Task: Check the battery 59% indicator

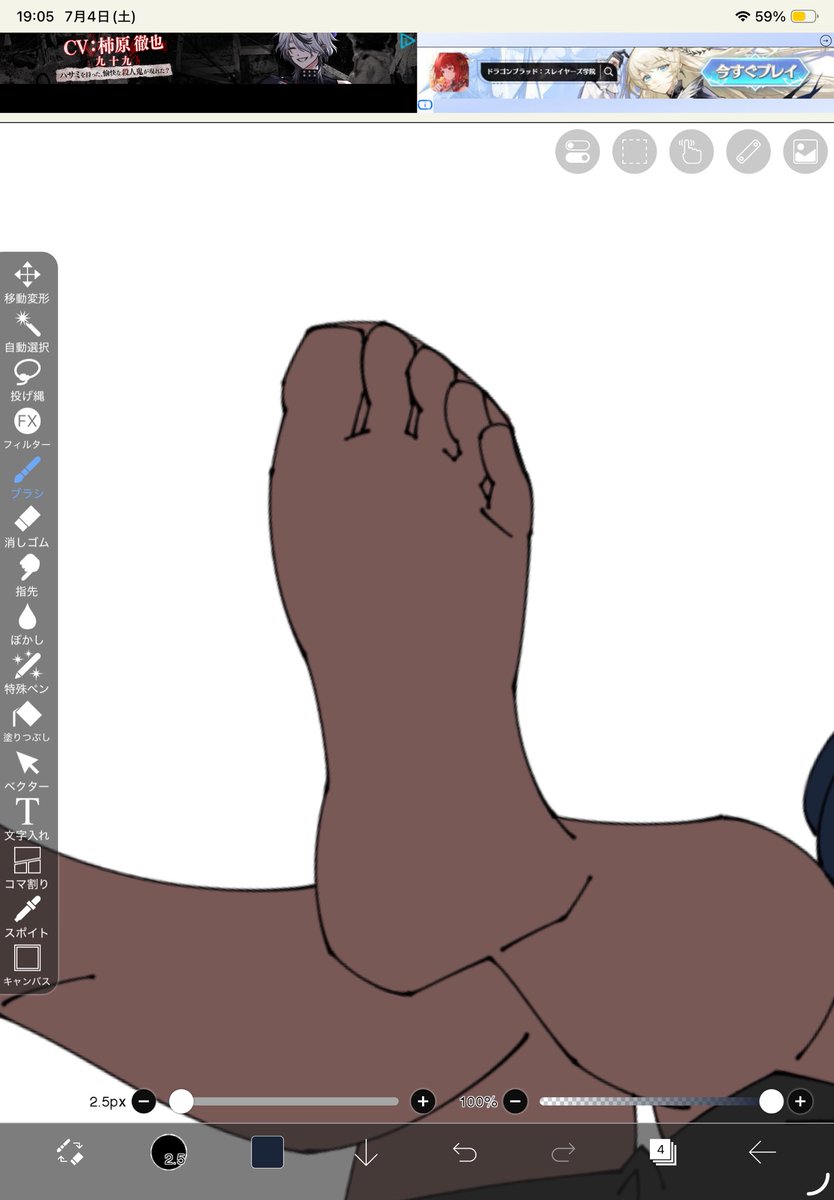Action: point(787,17)
